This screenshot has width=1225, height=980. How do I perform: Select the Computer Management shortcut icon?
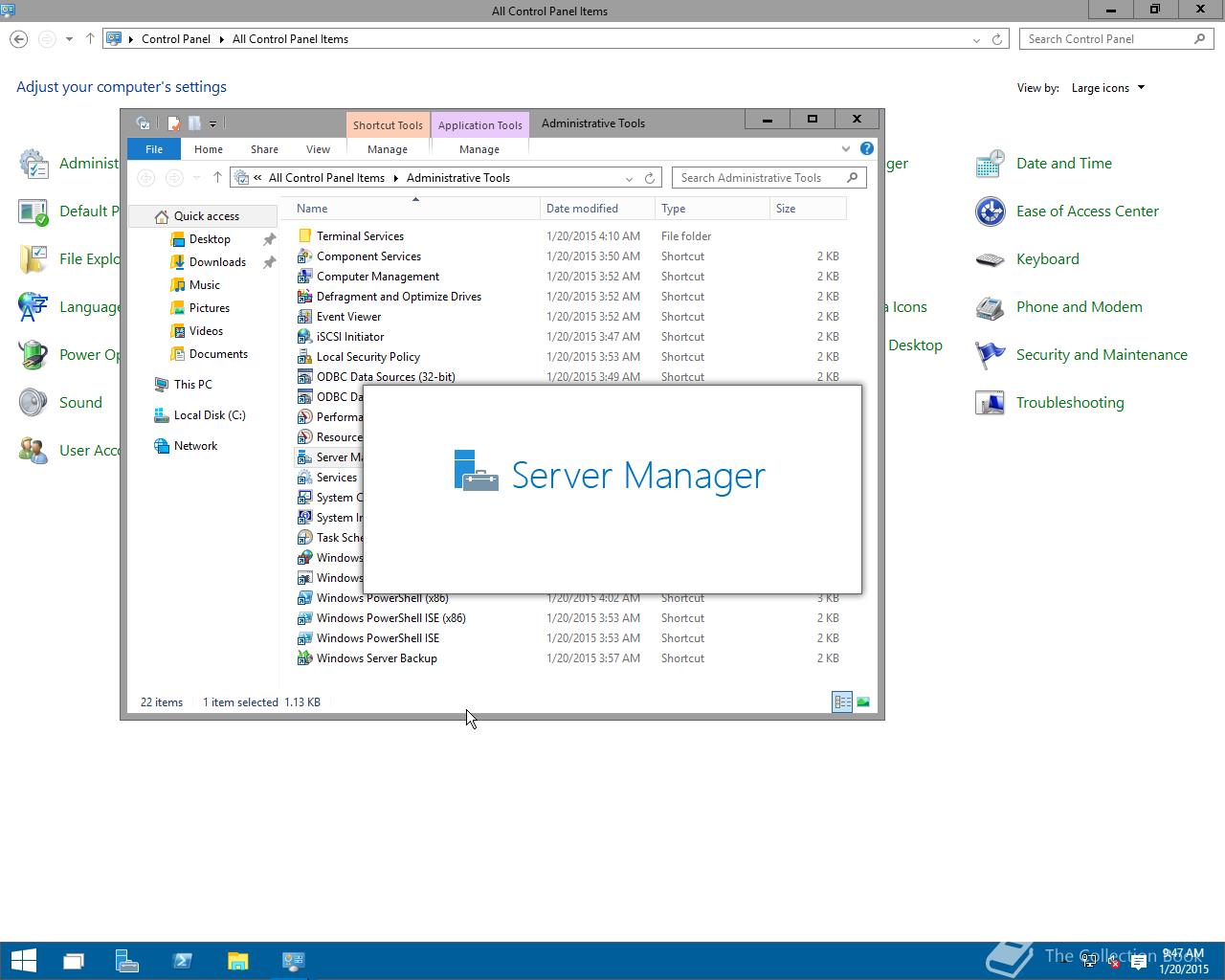click(x=304, y=276)
